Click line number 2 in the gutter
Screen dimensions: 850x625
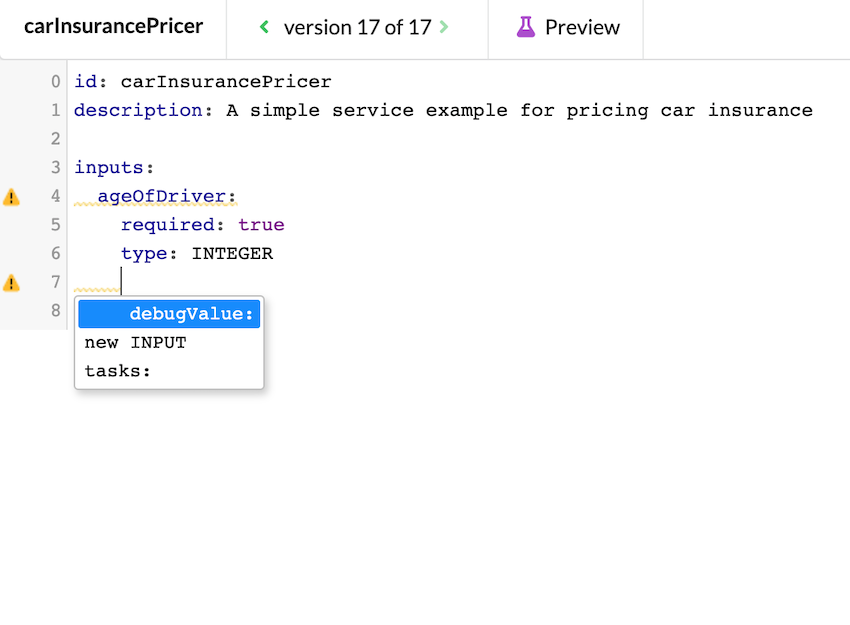coord(55,138)
